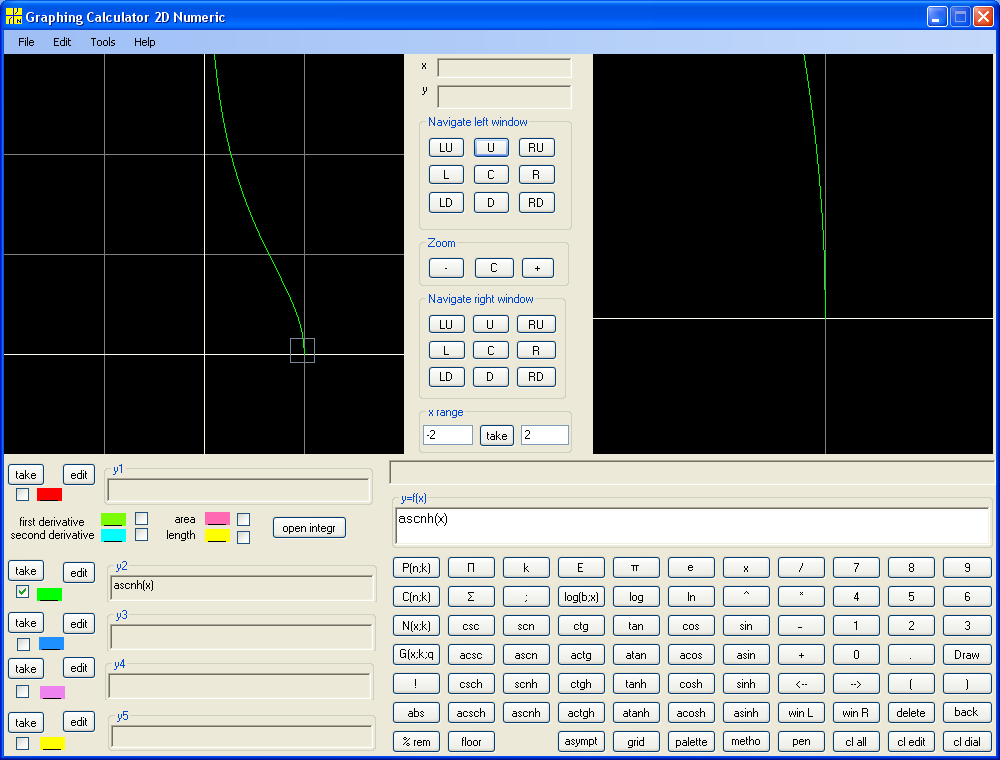Screen dimensions: 1000x760
Task: Click the pink area color swatch
Action: [217, 518]
